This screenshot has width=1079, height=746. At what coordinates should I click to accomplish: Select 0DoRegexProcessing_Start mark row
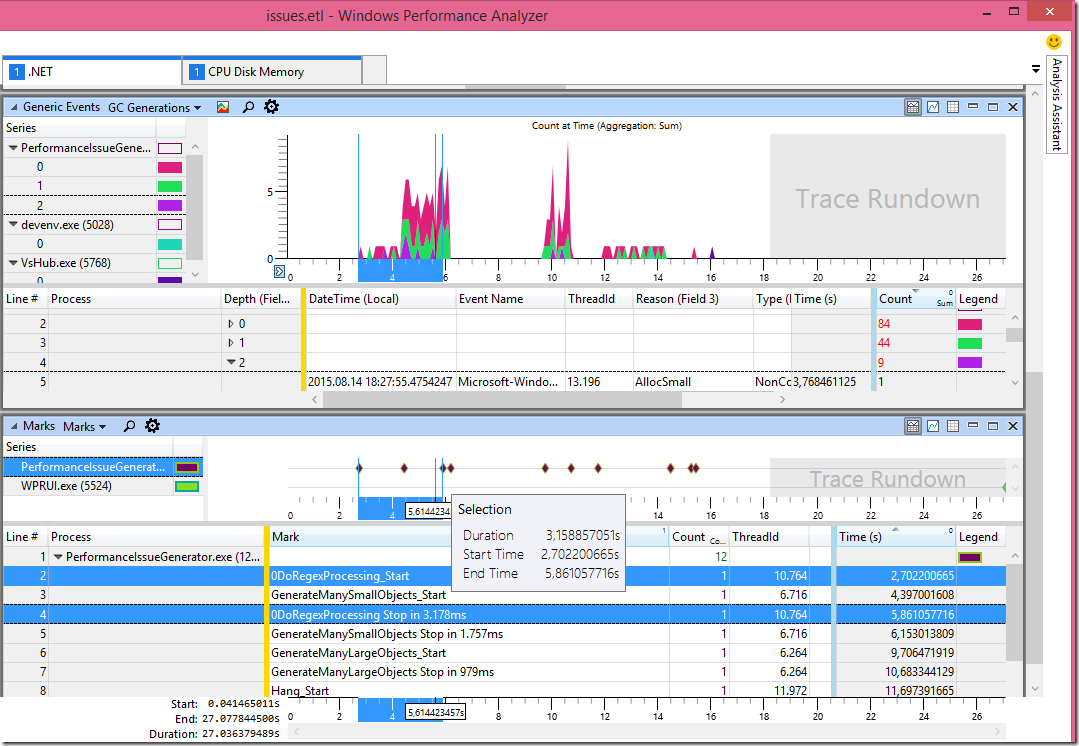[504, 575]
